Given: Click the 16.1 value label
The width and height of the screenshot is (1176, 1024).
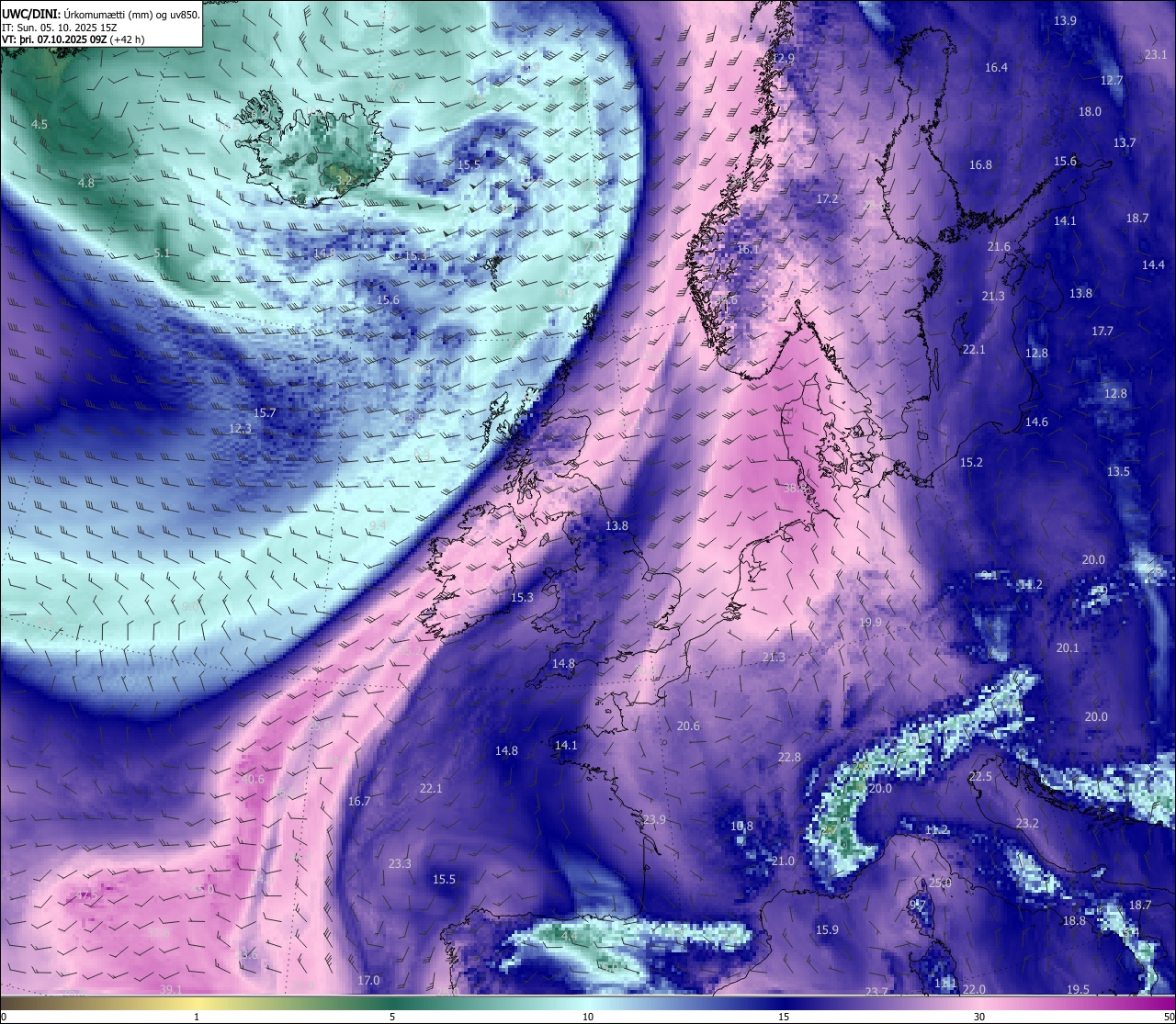Looking at the screenshot, I should [748, 250].
